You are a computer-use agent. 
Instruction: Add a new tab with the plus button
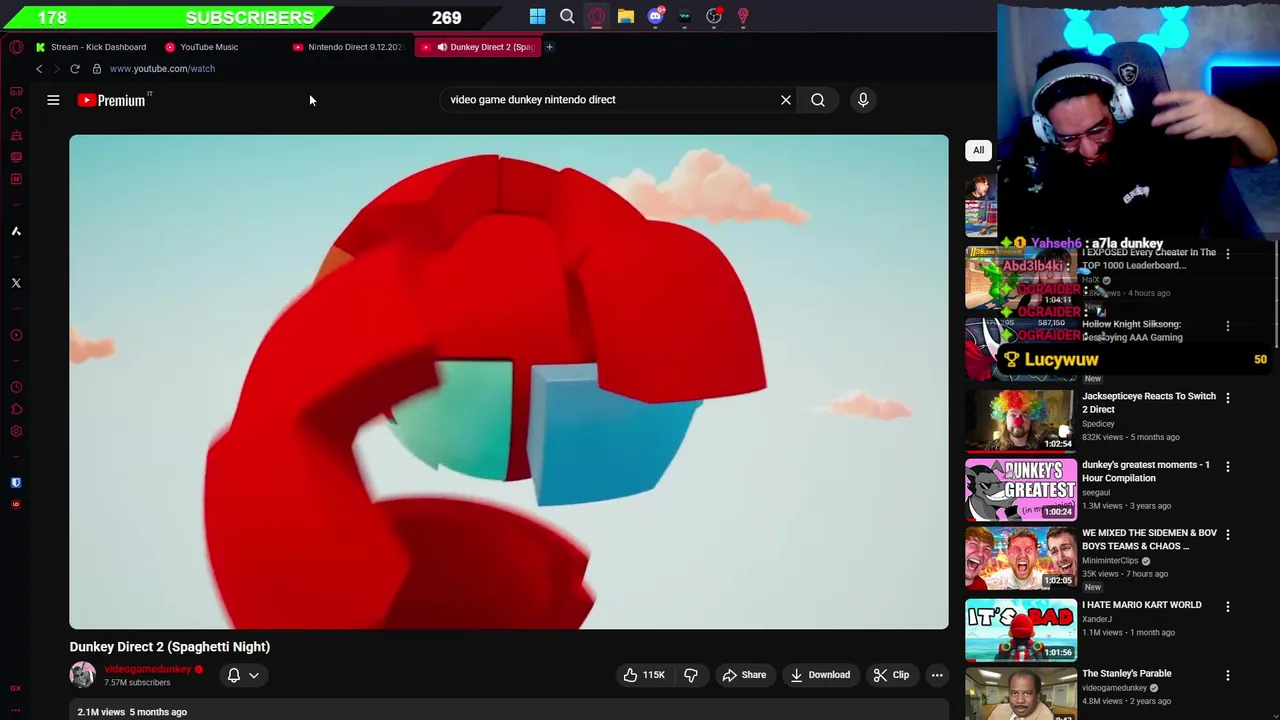[x=549, y=47]
